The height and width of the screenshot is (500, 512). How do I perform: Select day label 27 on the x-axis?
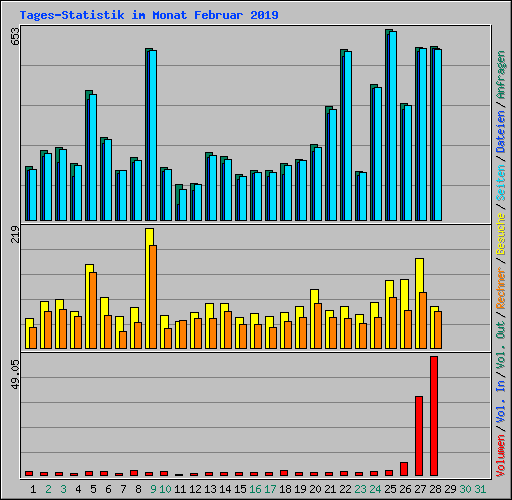coord(420,489)
